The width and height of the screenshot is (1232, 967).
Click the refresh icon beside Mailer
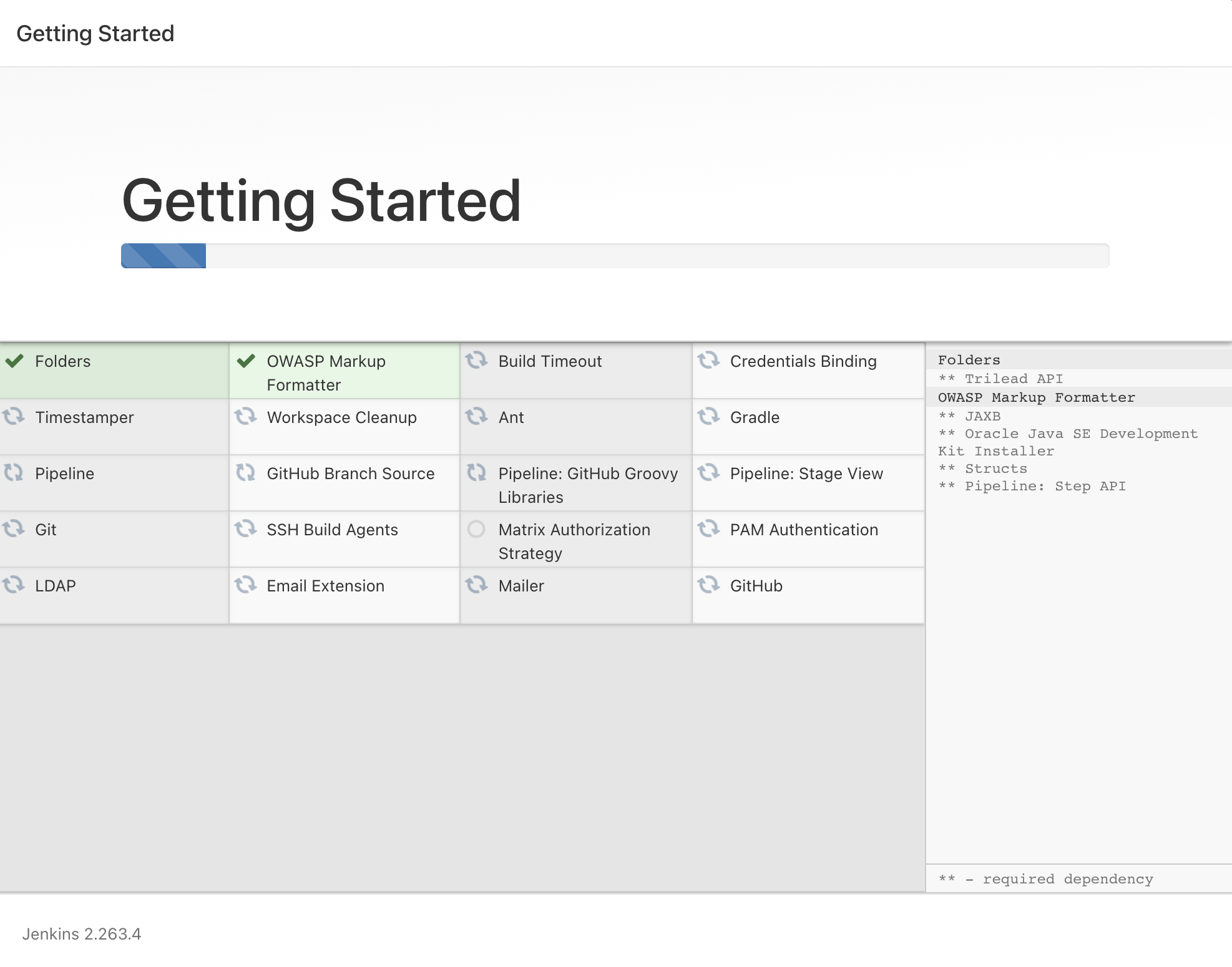point(477,585)
